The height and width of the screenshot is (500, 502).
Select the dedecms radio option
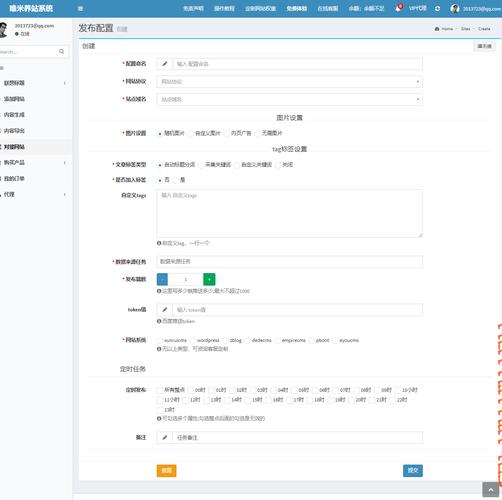[x=247, y=340]
